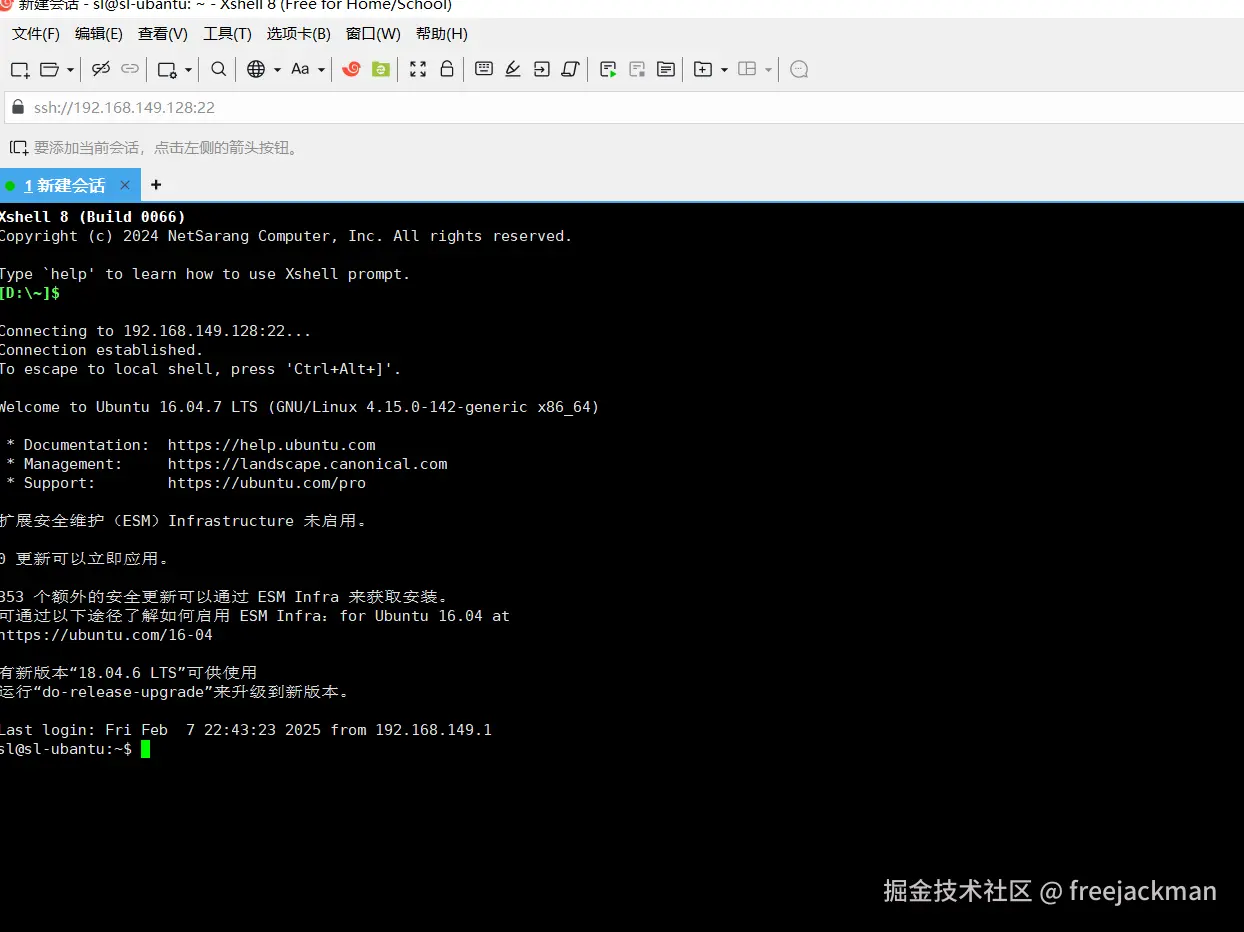Add a new tab with plus button
1244x932 pixels.
point(156,185)
